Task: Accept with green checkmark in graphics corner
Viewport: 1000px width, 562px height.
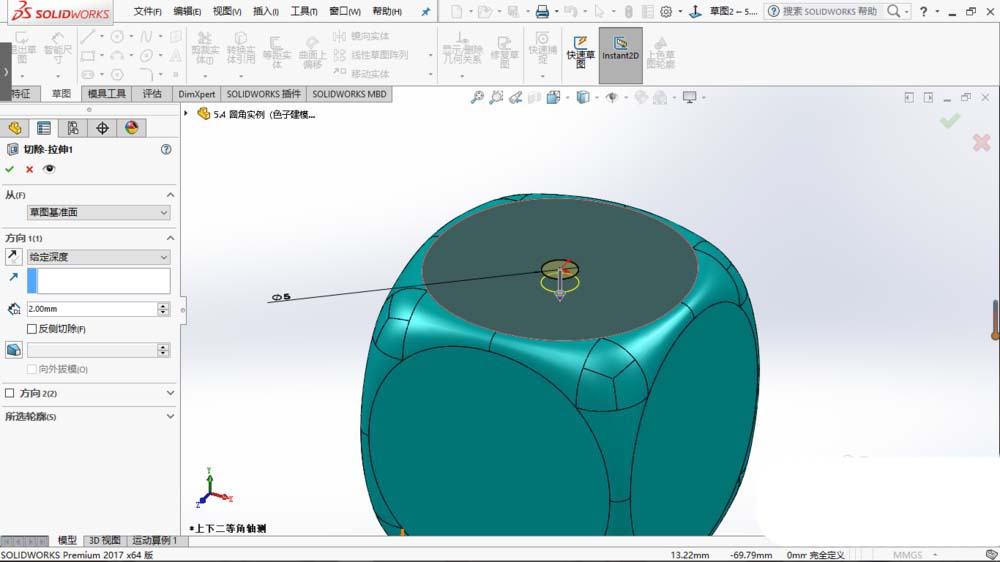Action: point(950,120)
